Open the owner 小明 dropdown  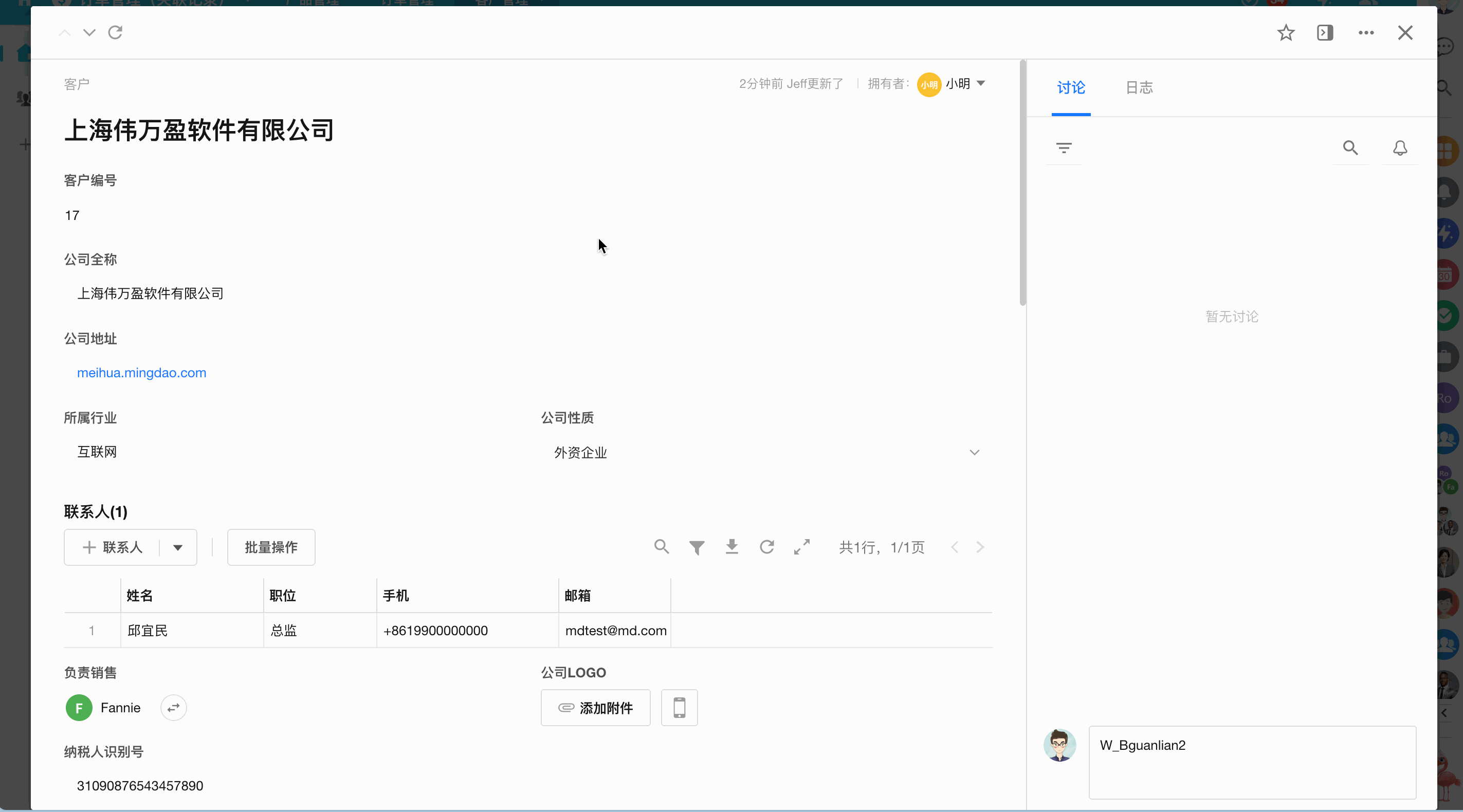981,84
